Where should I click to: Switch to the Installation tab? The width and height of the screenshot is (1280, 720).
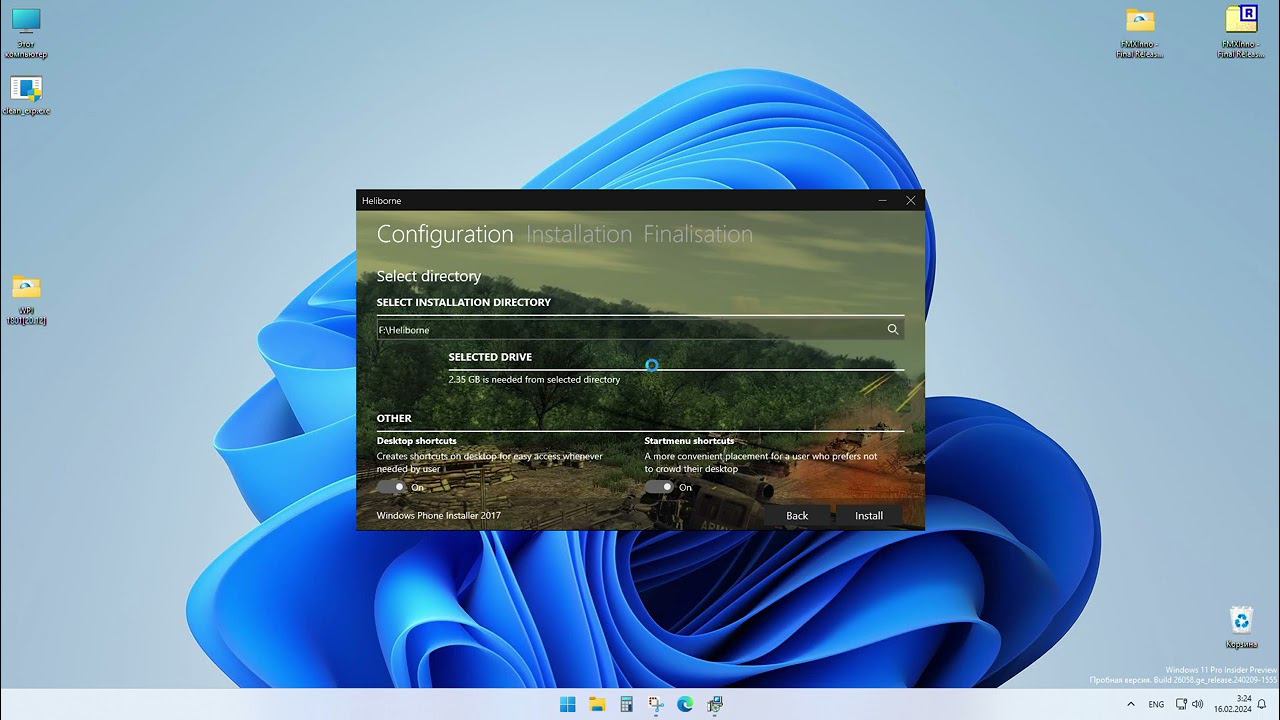pos(579,234)
